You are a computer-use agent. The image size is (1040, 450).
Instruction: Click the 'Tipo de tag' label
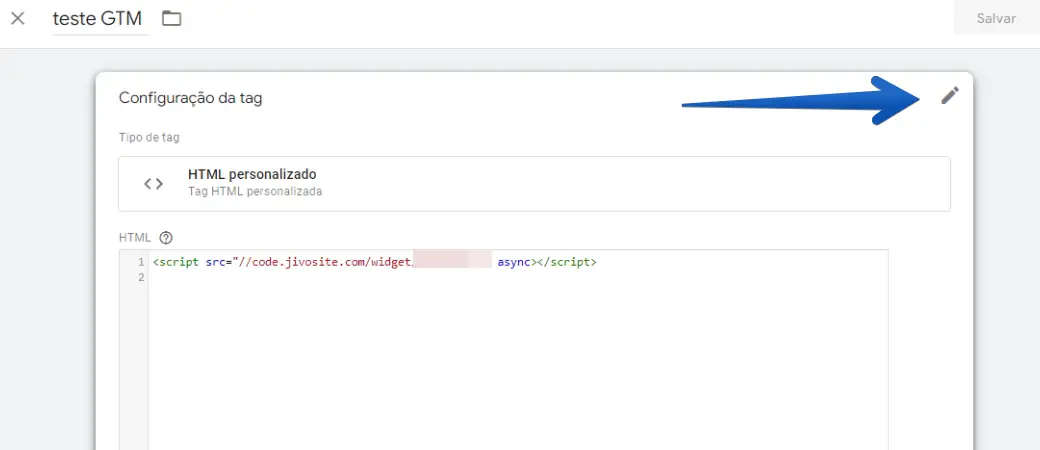click(149, 137)
